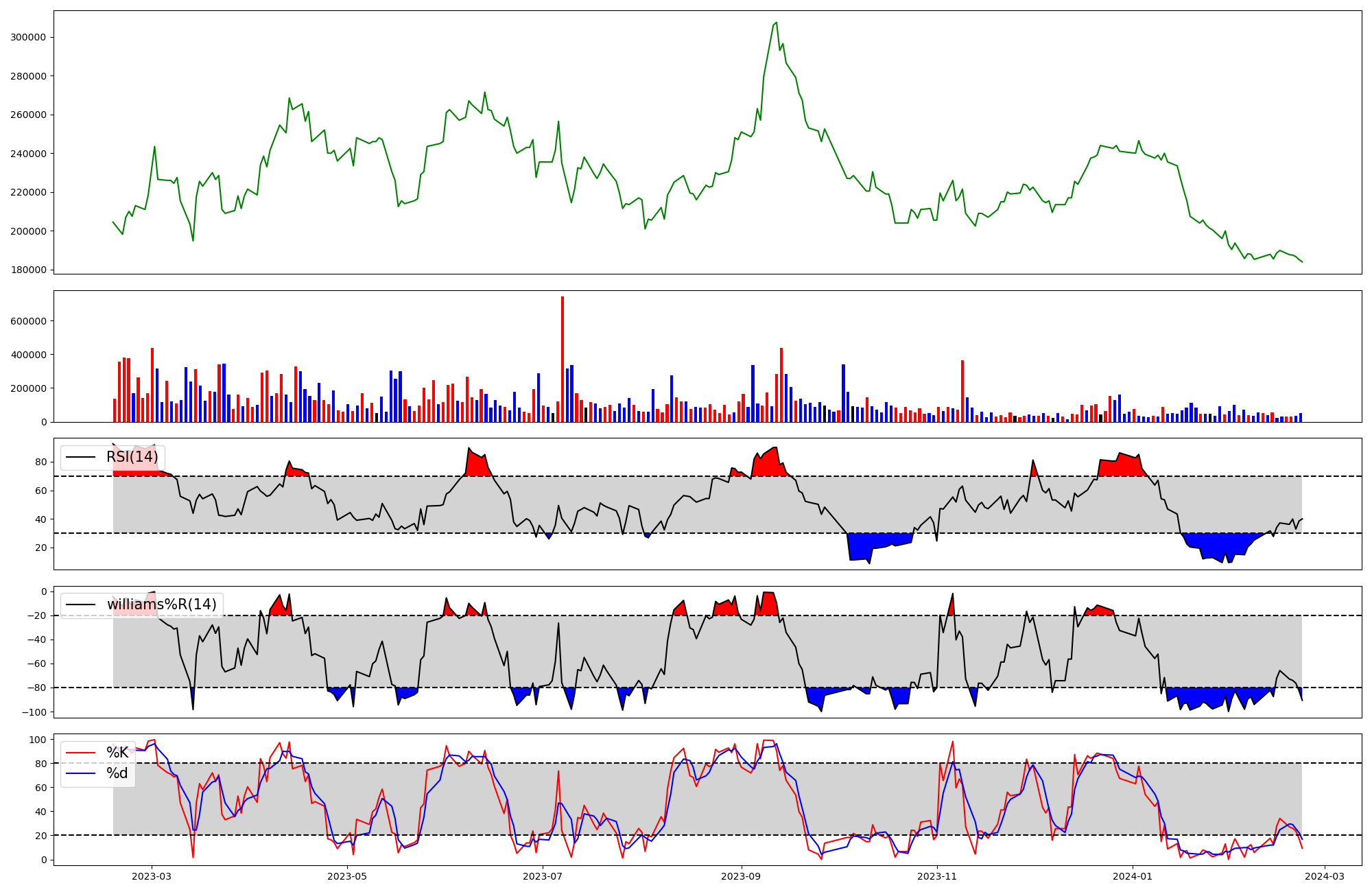Click the red %K legend entry

[x=117, y=753]
